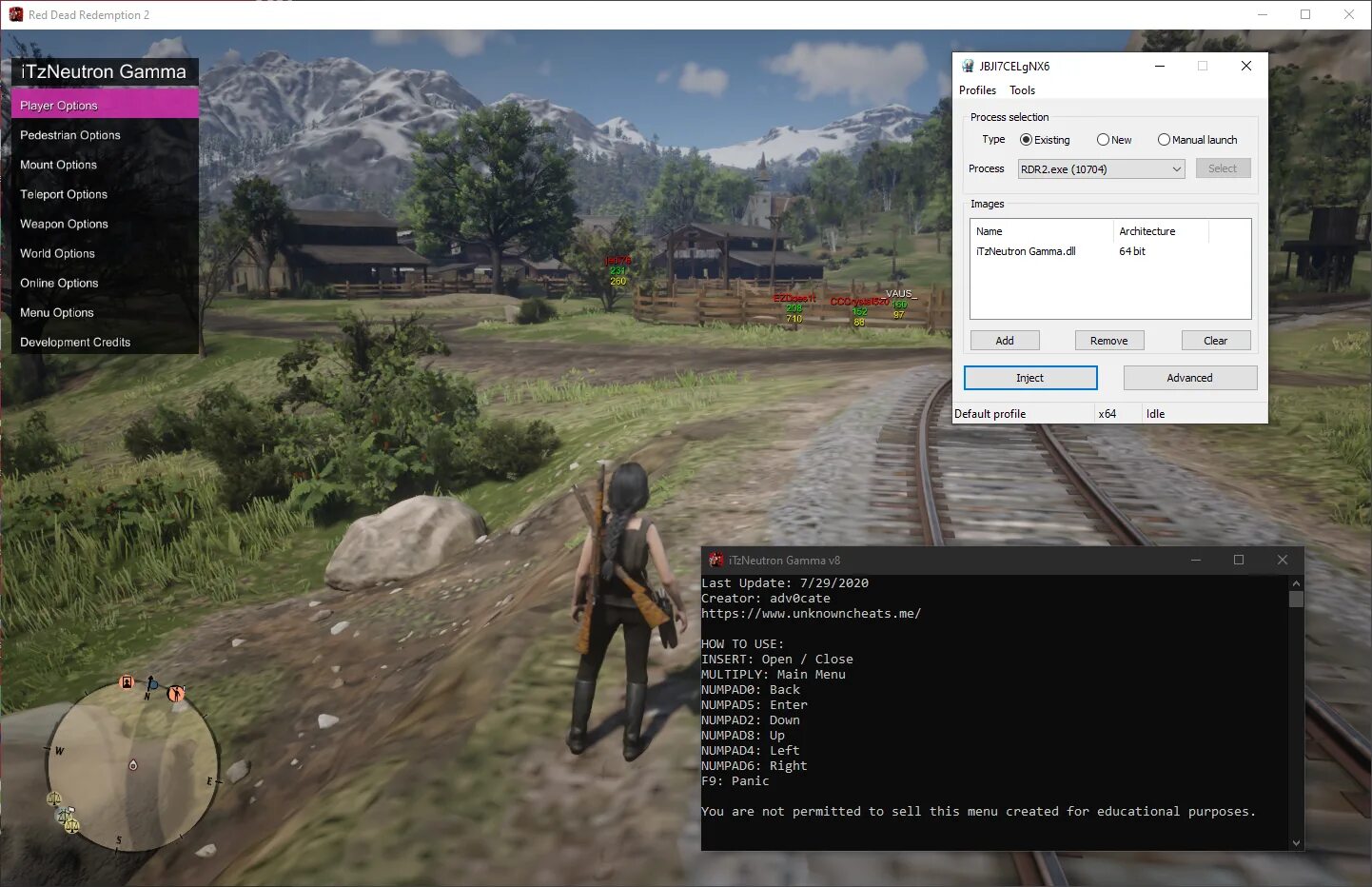Click the iTzNeutron Gamma v8 console icon
The image size is (1372, 887).
tap(716, 560)
